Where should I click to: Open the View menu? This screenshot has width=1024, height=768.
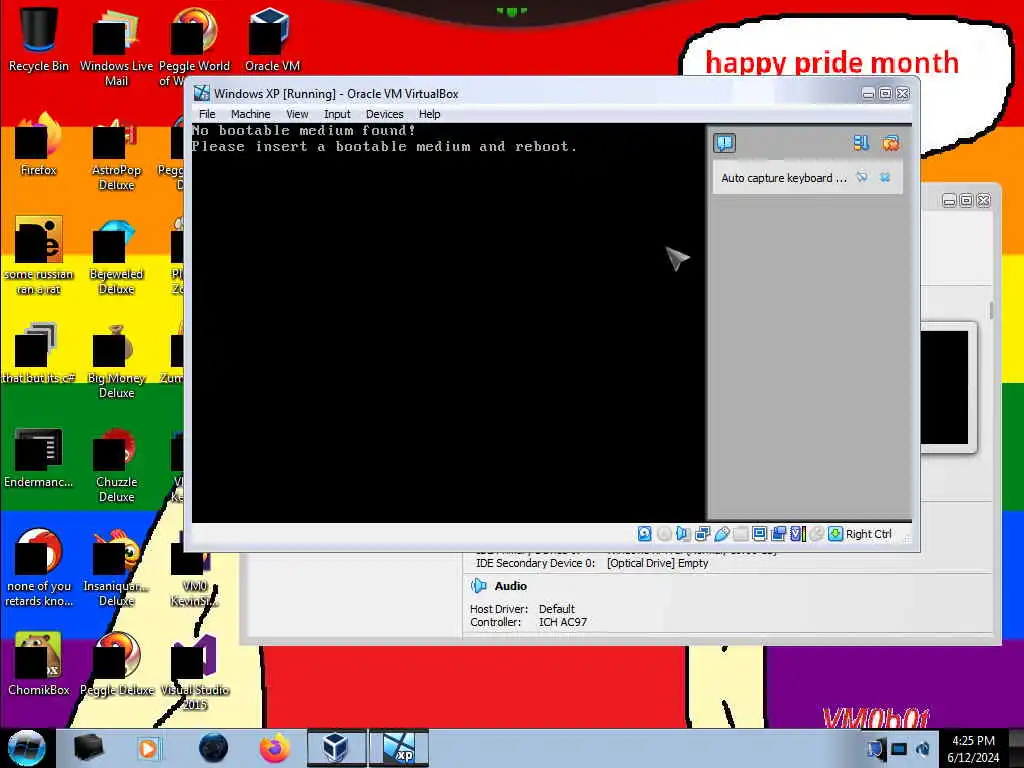[297, 114]
